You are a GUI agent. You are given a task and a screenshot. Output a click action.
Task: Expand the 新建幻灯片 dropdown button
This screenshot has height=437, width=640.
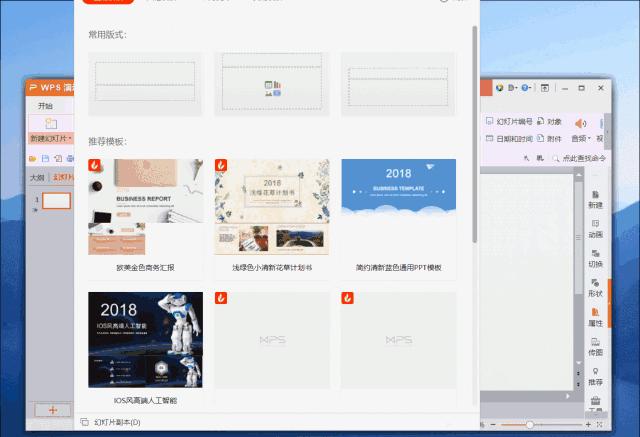51,138
